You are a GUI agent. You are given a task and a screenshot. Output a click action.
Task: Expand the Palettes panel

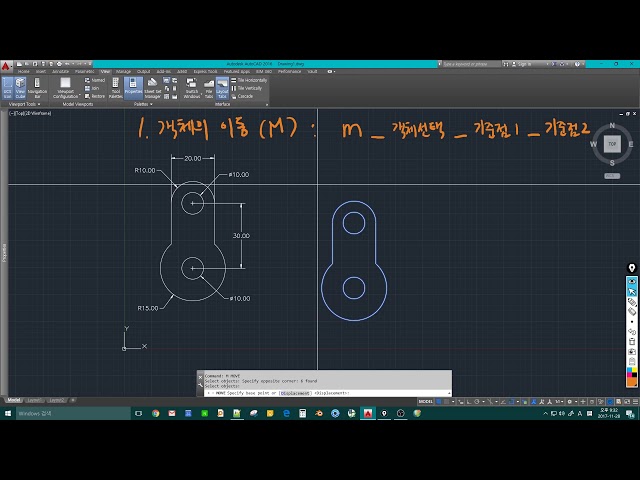(143, 104)
